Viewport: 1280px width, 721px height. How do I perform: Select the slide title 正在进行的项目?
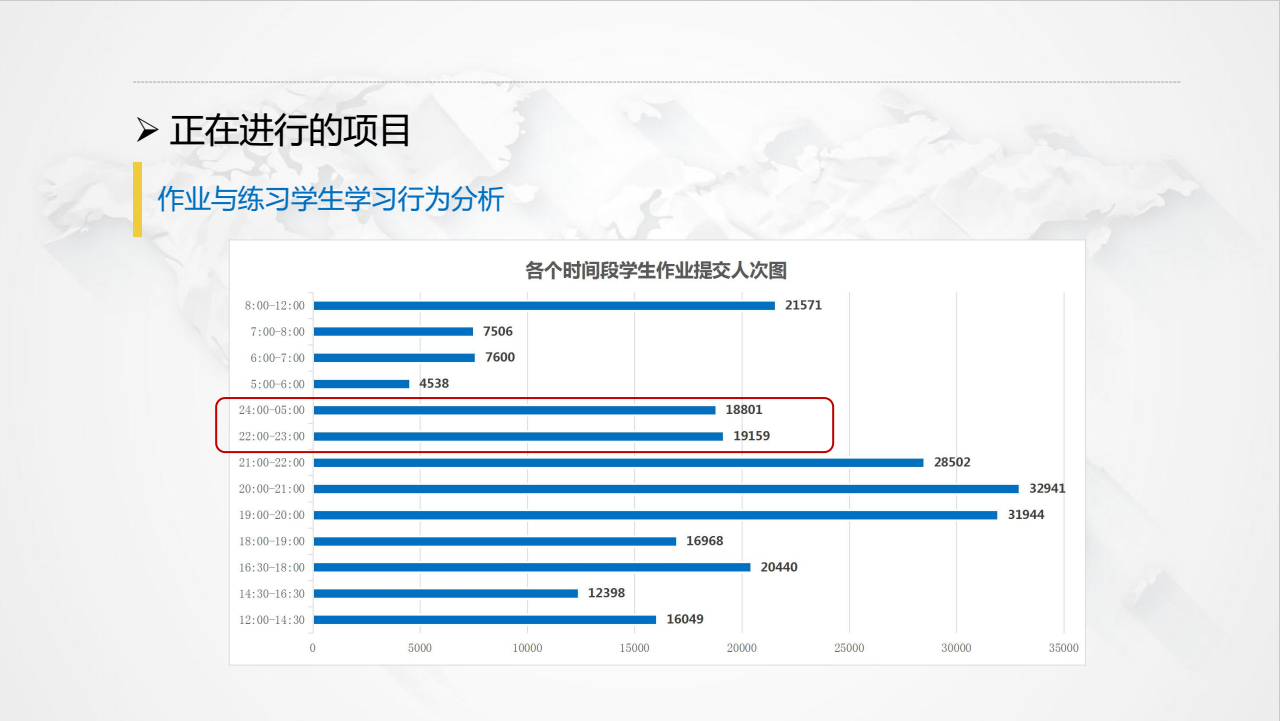pyautogui.click(x=290, y=130)
